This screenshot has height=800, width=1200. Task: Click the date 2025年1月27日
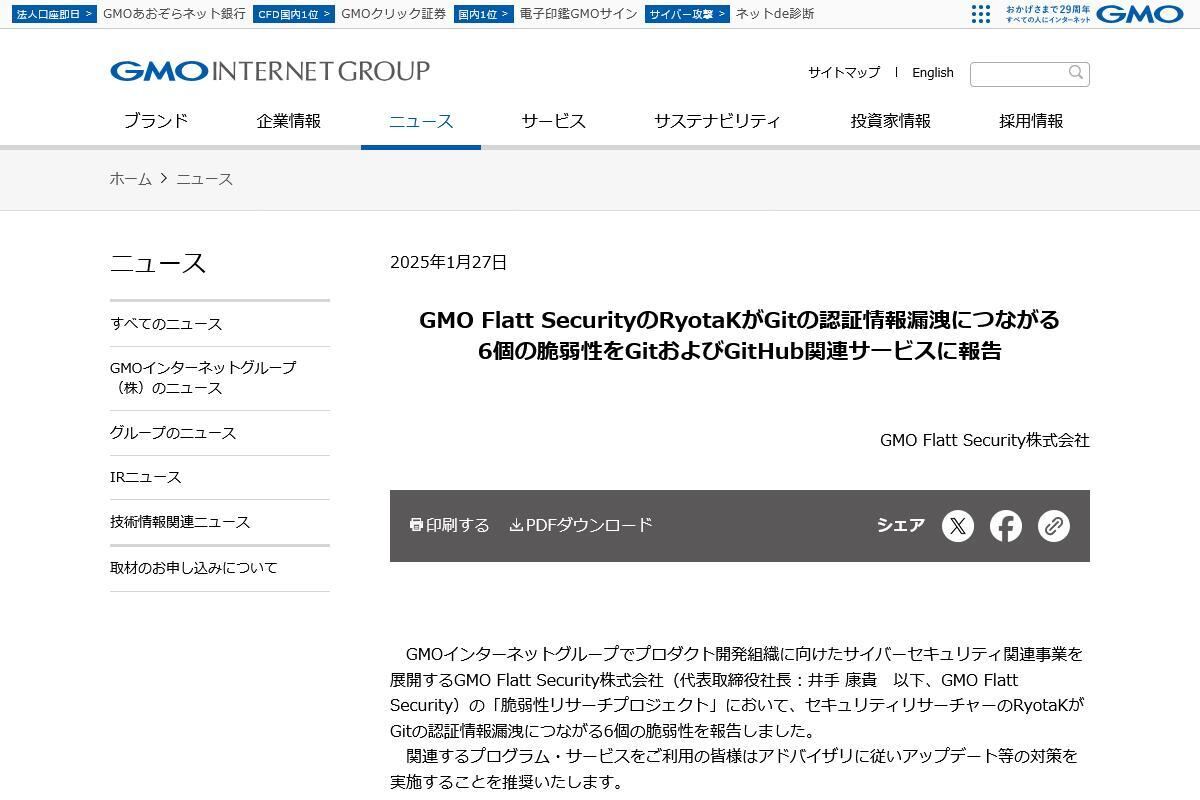click(448, 262)
